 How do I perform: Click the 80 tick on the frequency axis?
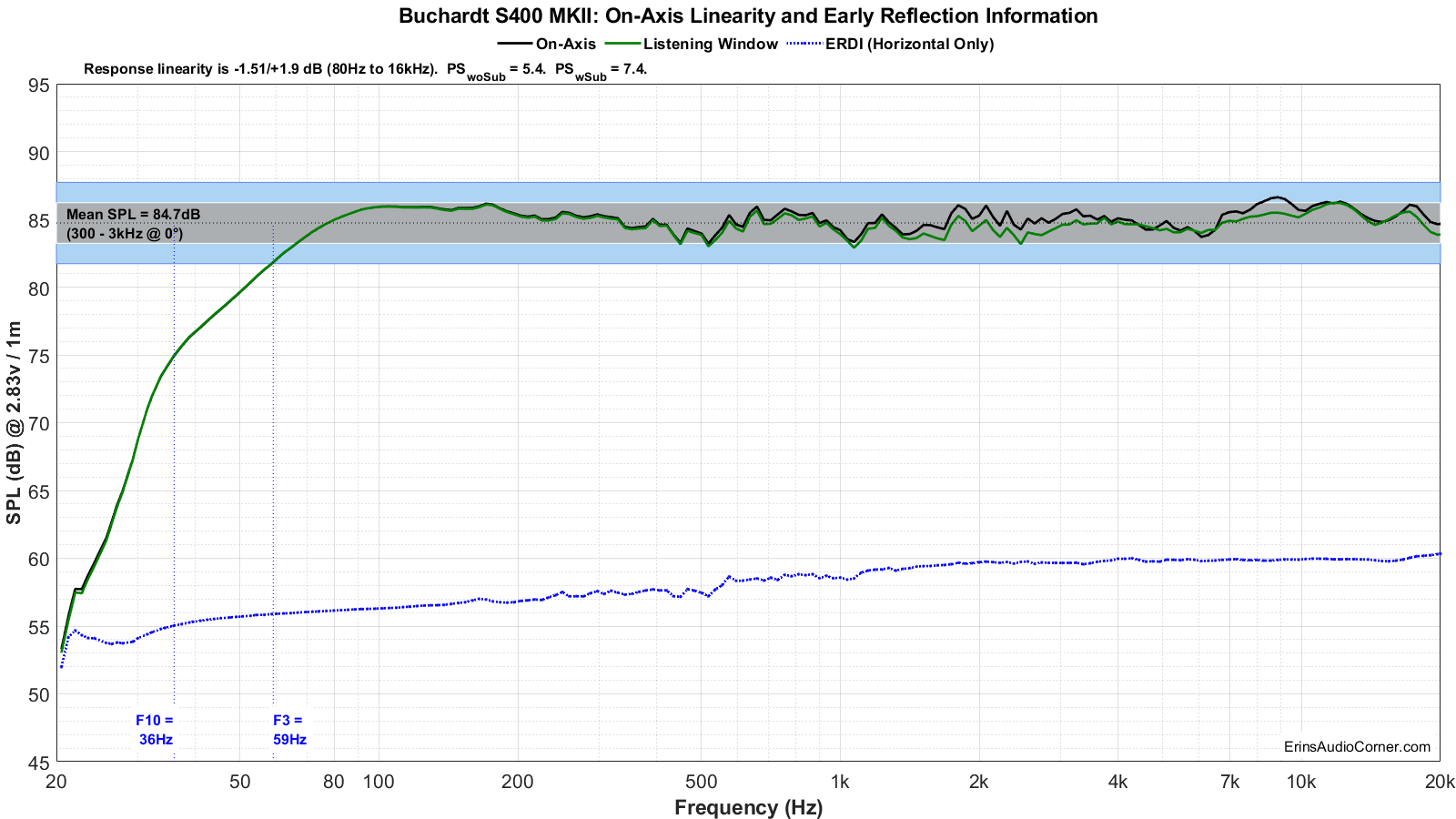[334, 782]
